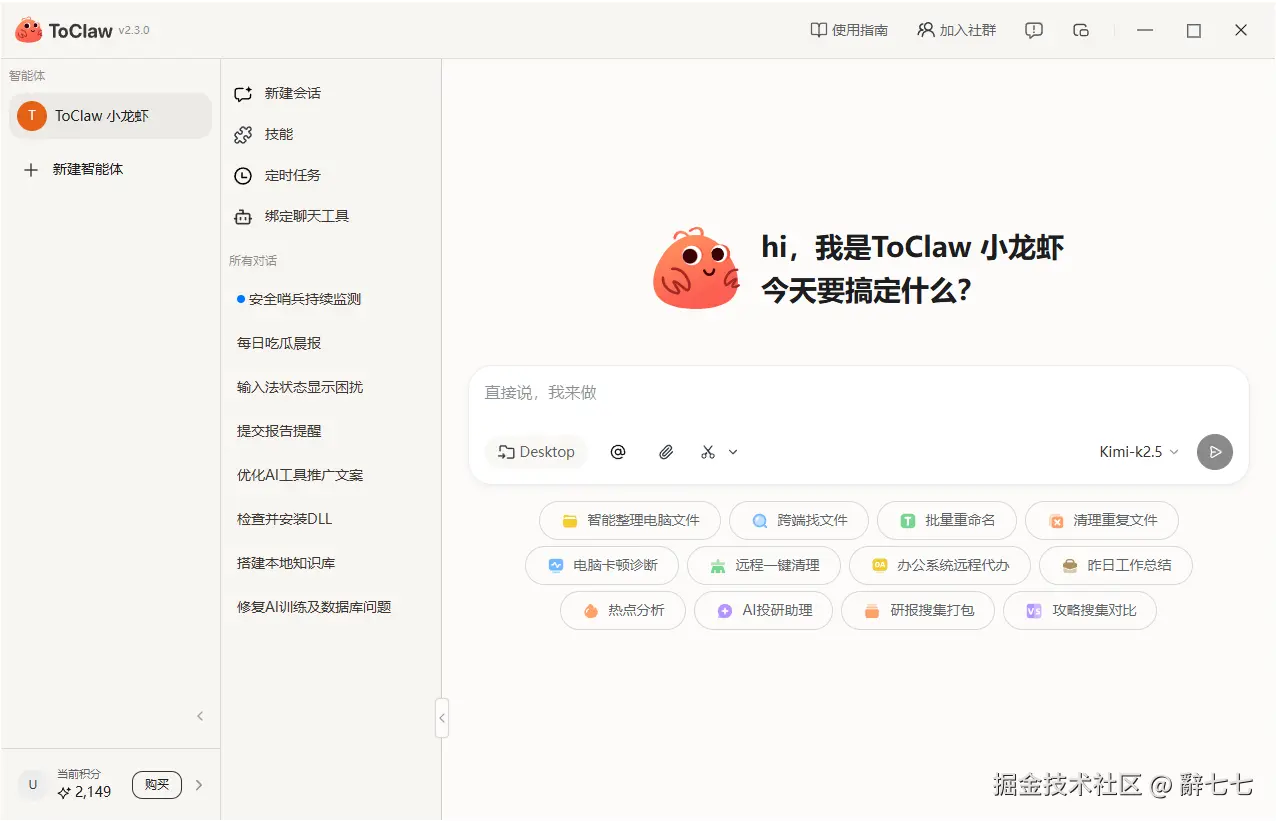The height and width of the screenshot is (821, 1276).
Task: Choose the 远程一键清理 suggestion chip
Action: [764, 565]
